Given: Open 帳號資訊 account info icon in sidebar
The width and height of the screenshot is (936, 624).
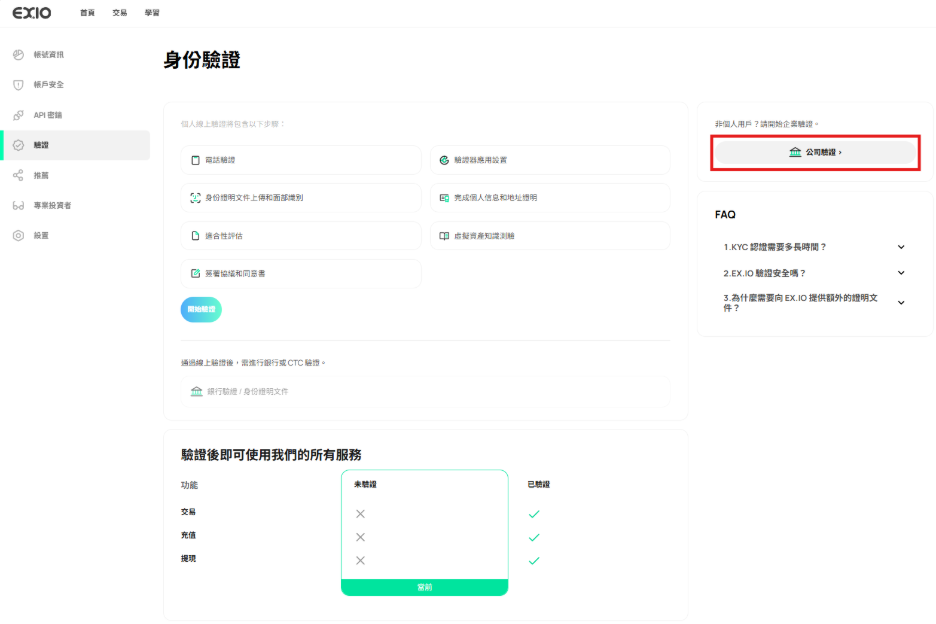Looking at the screenshot, I should tap(18, 54).
